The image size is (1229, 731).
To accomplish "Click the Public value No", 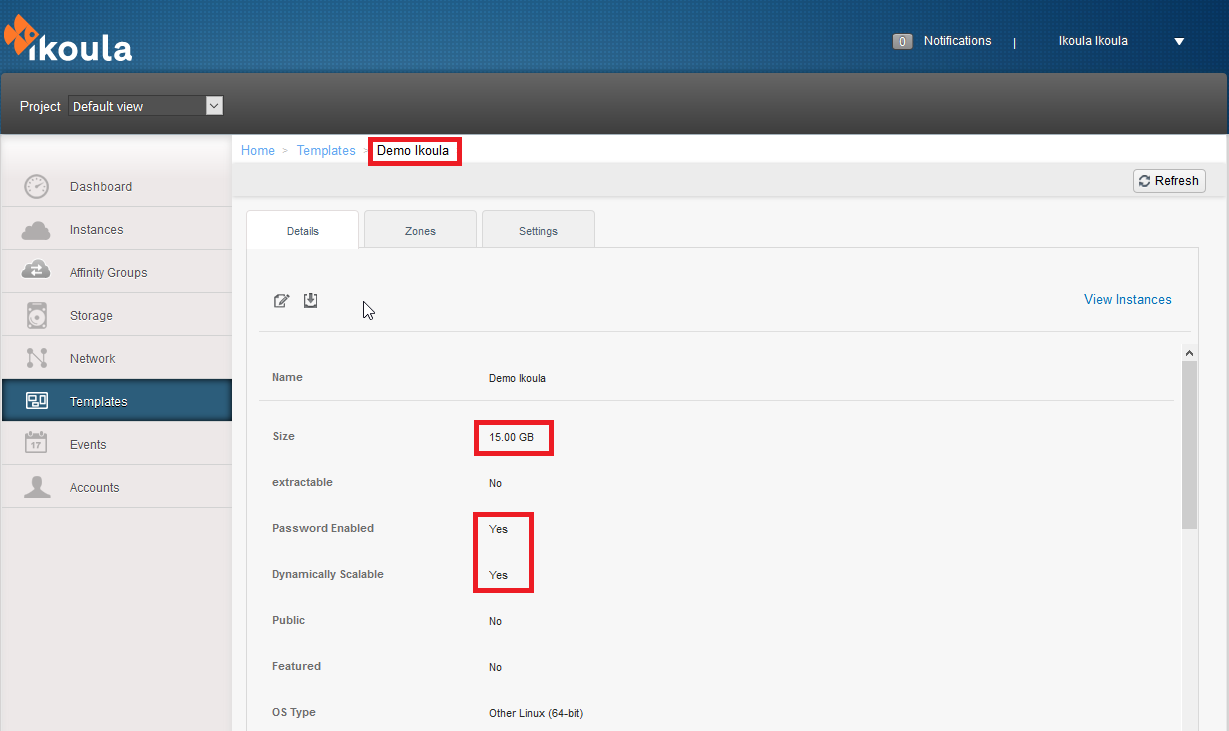I will (495, 622).
